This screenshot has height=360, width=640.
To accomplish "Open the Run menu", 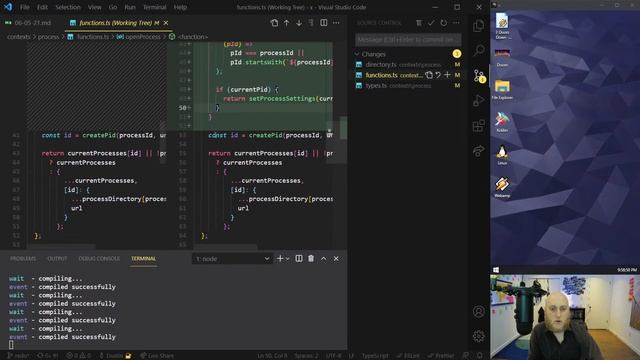I will 130,7.
